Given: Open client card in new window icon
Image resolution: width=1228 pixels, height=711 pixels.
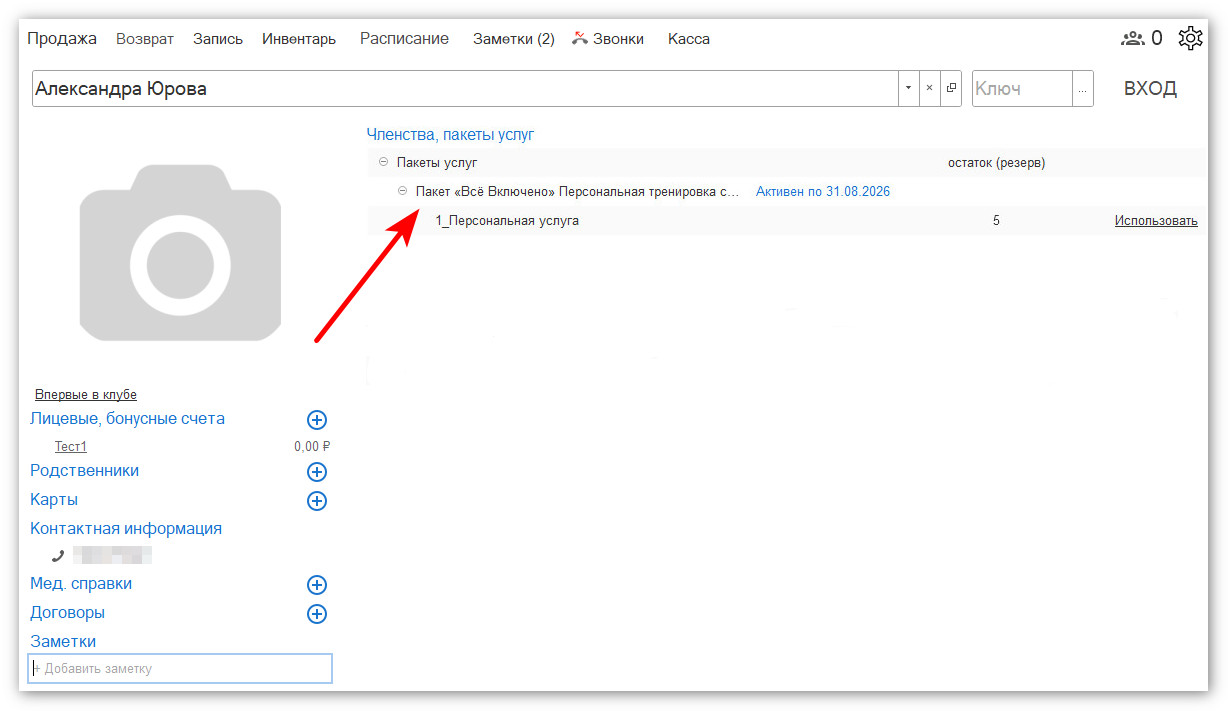Looking at the screenshot, I should 951,88.
